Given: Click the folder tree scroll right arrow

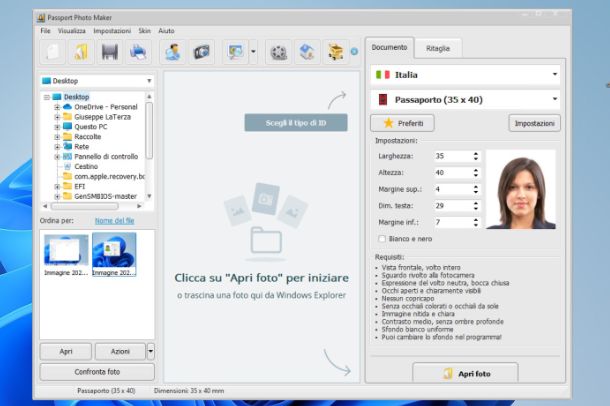Looking at the screenshot, I should click(x=139, y=206).
